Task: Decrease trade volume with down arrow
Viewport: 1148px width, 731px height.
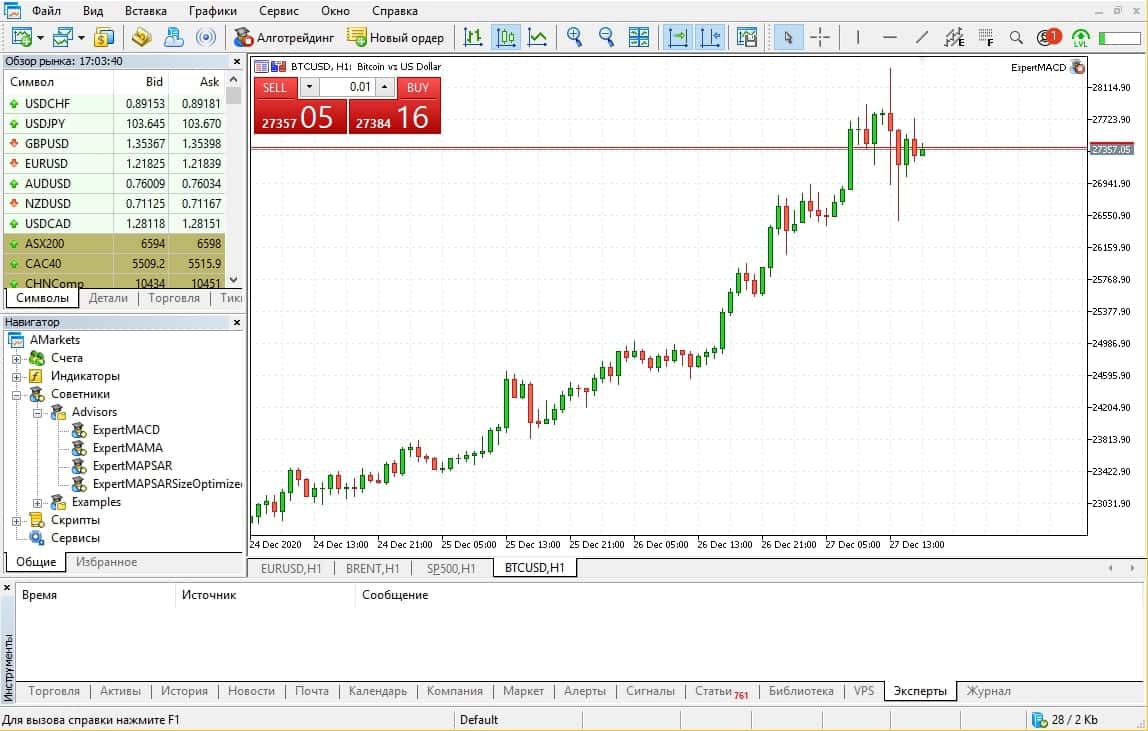Action: [309, 87]
